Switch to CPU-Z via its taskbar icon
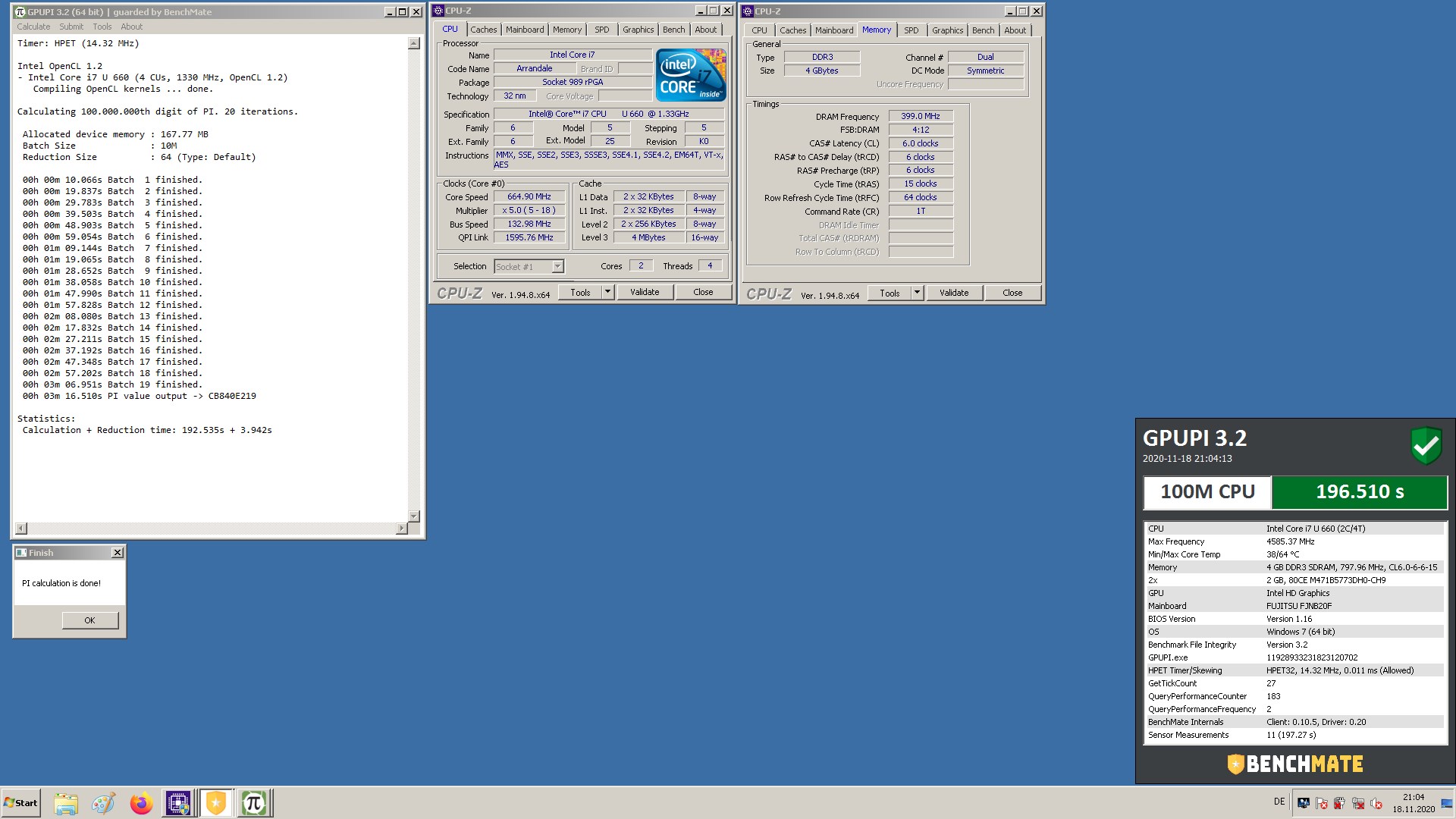This screenshot has width=1456, height=819. [178, 803]
